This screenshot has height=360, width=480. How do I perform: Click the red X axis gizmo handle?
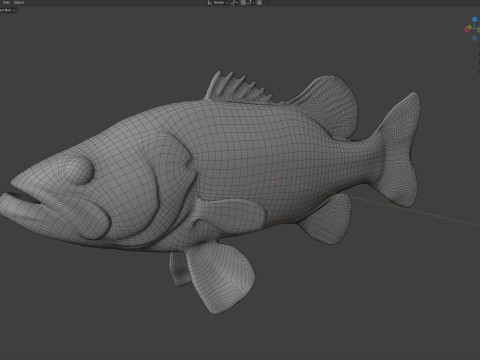coord(467,29)
